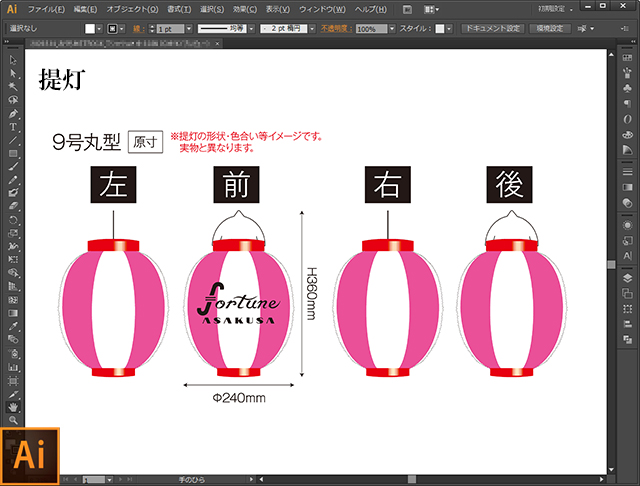Image resolution: width=640 pixels, height=486 pixels.
Task: Expand the left tools panel double arrows
Action: click(7, 42)
